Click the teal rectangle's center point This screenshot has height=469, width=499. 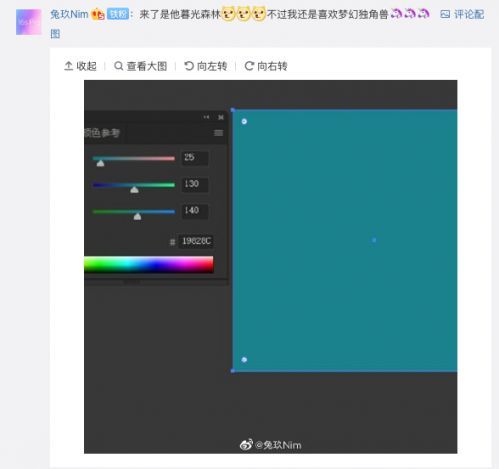[374, 240]
